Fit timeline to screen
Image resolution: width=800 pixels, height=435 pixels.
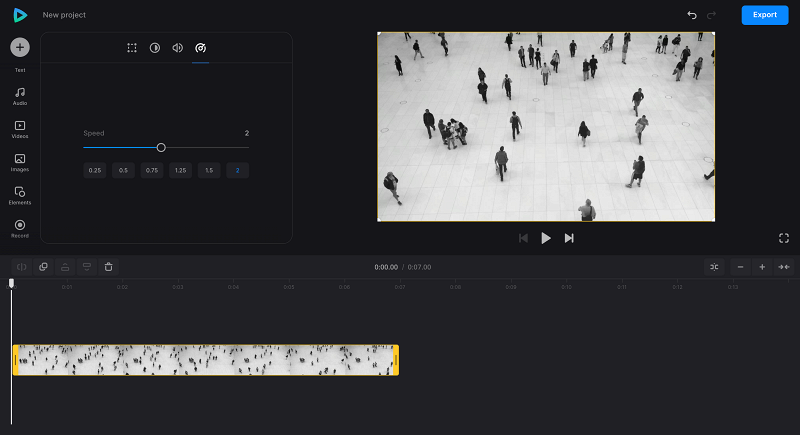[784, 267]
